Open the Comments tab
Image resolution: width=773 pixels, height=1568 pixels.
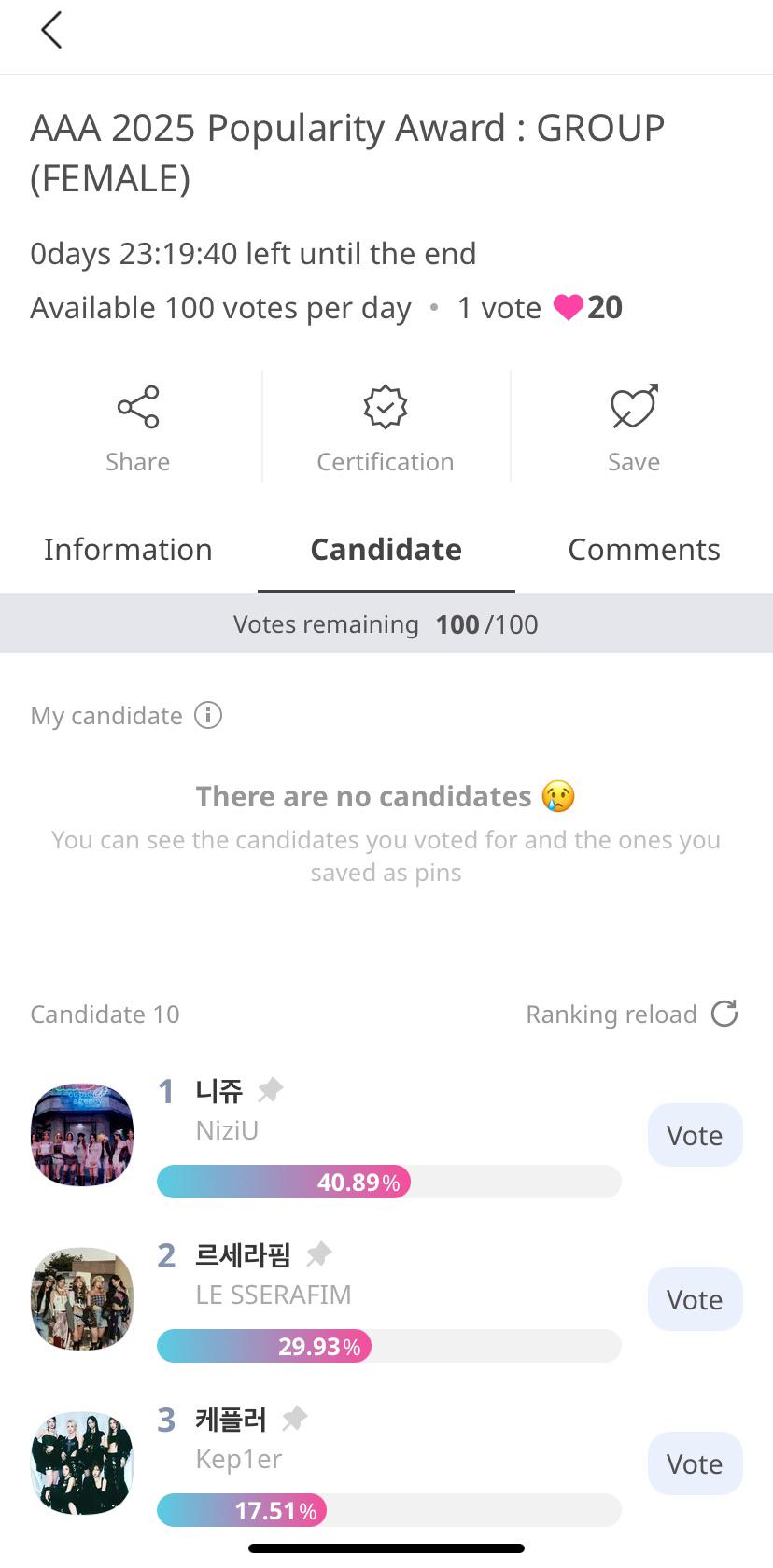(x=644, y=550)
